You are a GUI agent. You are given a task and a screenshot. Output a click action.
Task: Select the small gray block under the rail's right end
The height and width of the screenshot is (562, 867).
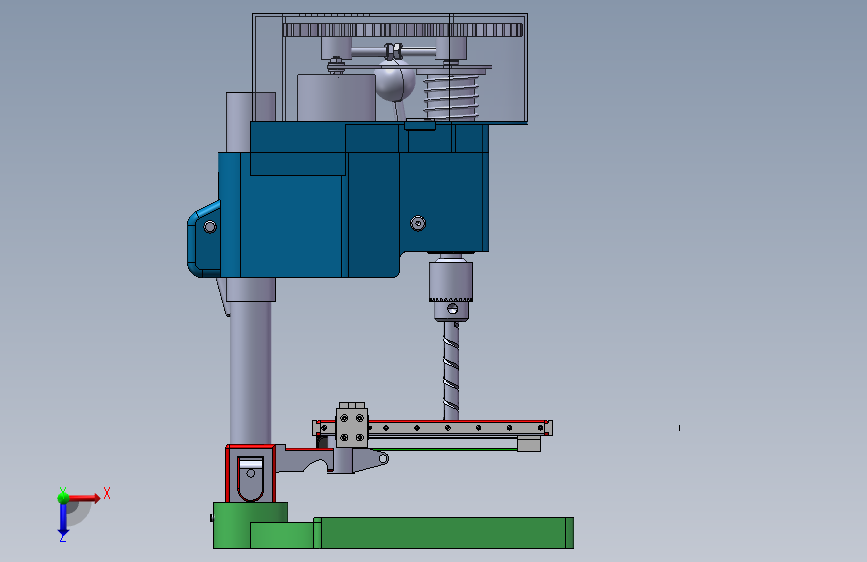point(529,444)
